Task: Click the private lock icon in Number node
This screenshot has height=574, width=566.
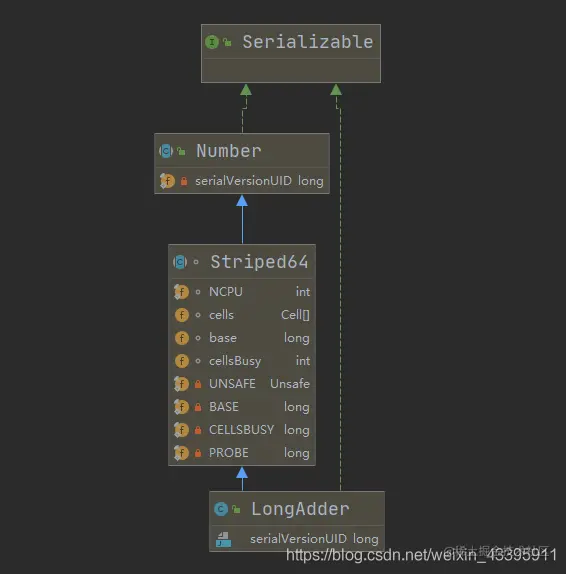Action: 184,181
